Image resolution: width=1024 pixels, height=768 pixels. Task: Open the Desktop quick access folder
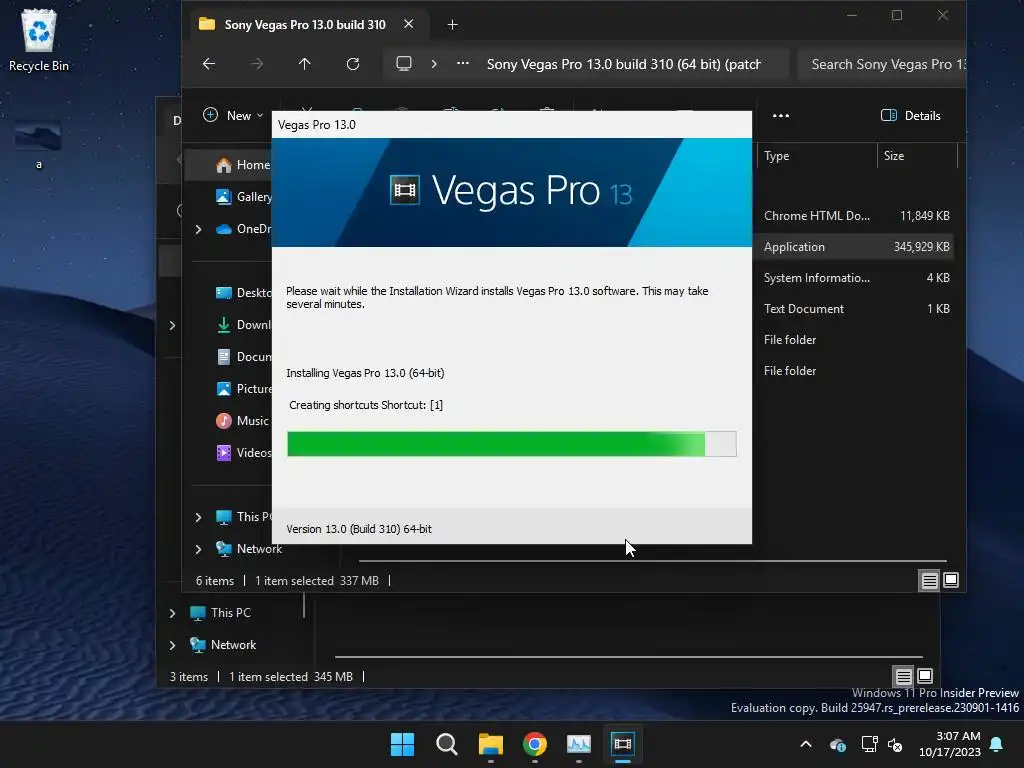pos(243,293)
